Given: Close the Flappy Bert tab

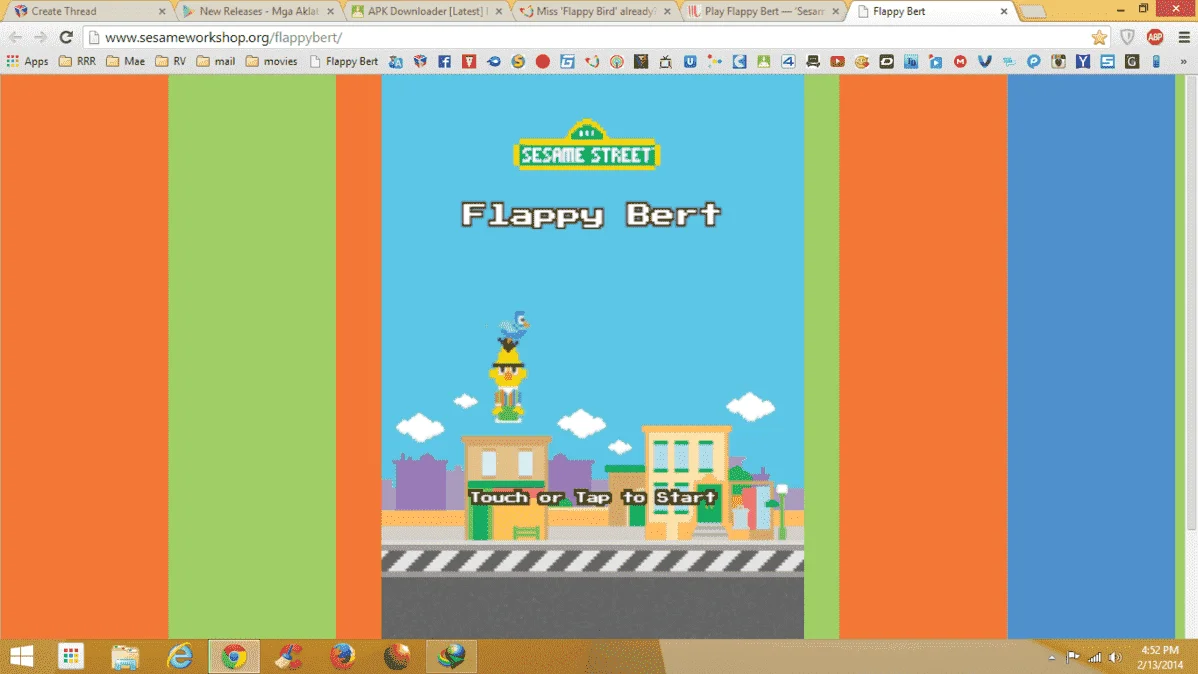Looking at the screenshot, I should (1004, 11).
